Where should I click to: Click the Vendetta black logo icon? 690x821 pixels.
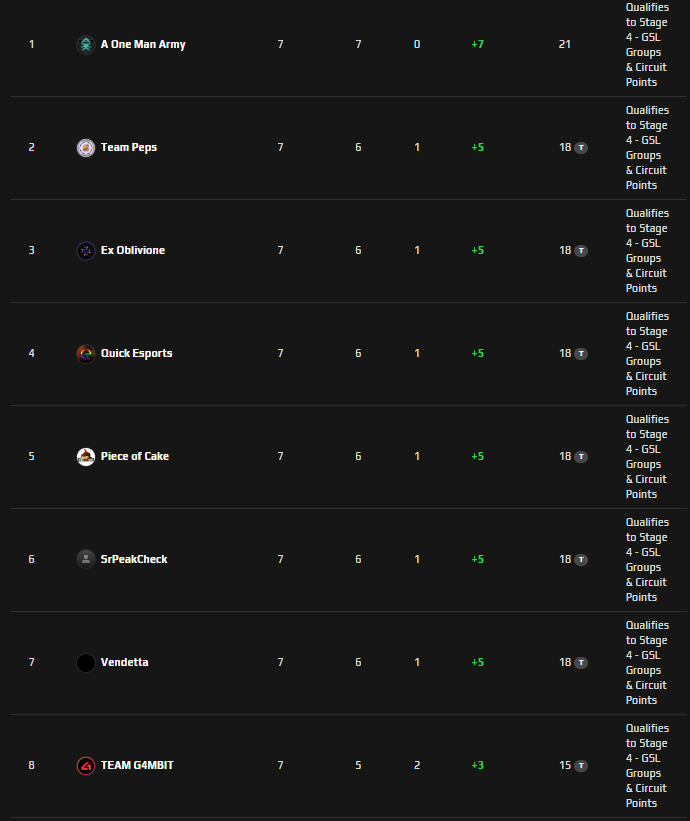click(86, 663)
